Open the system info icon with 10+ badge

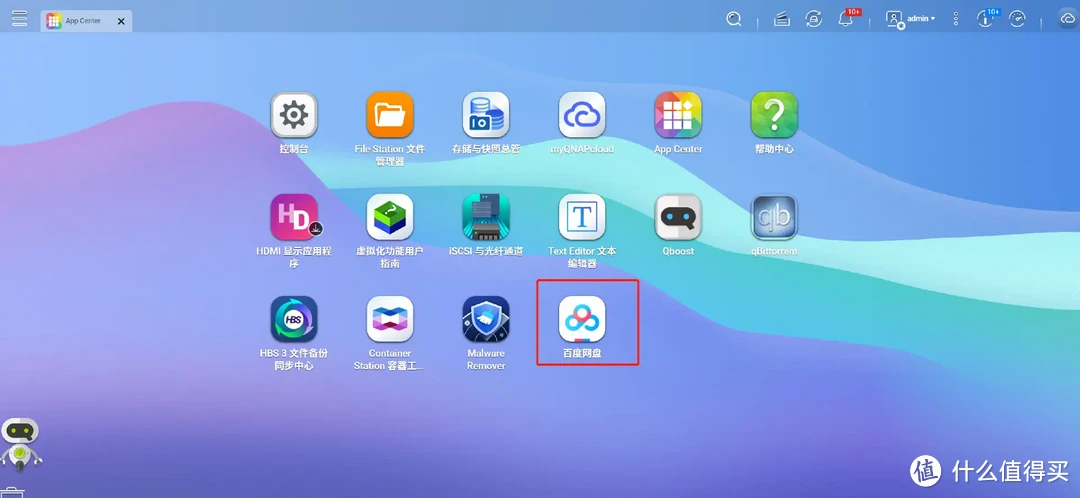(x=987, y=19)
